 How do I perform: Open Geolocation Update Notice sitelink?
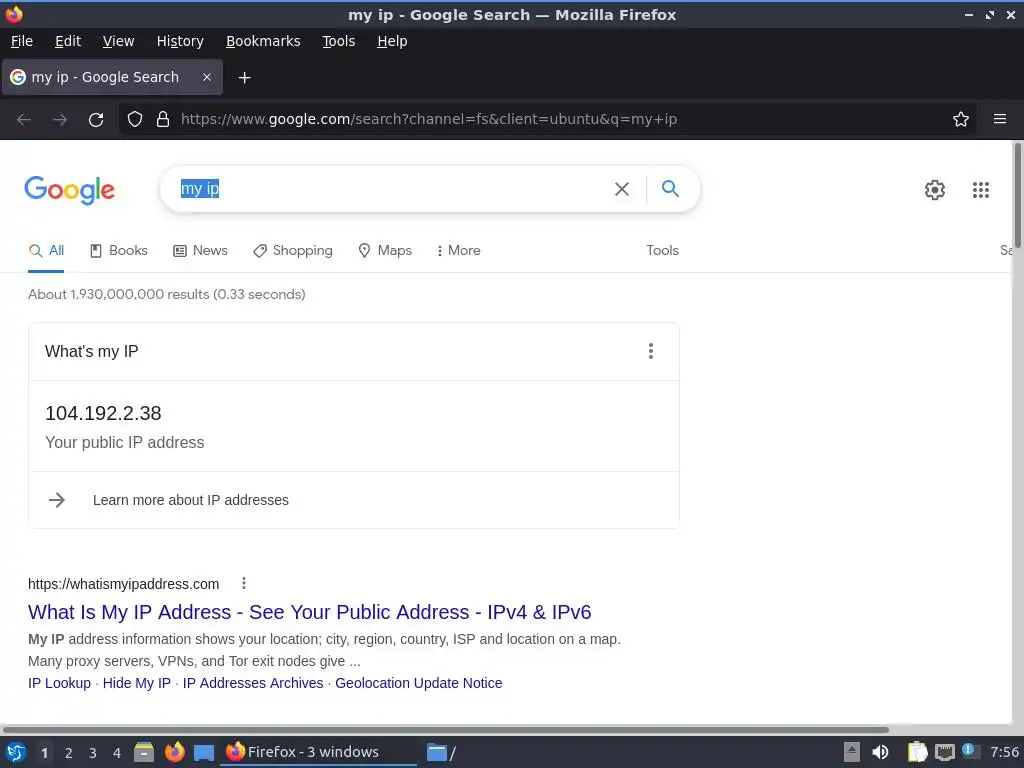419,683
